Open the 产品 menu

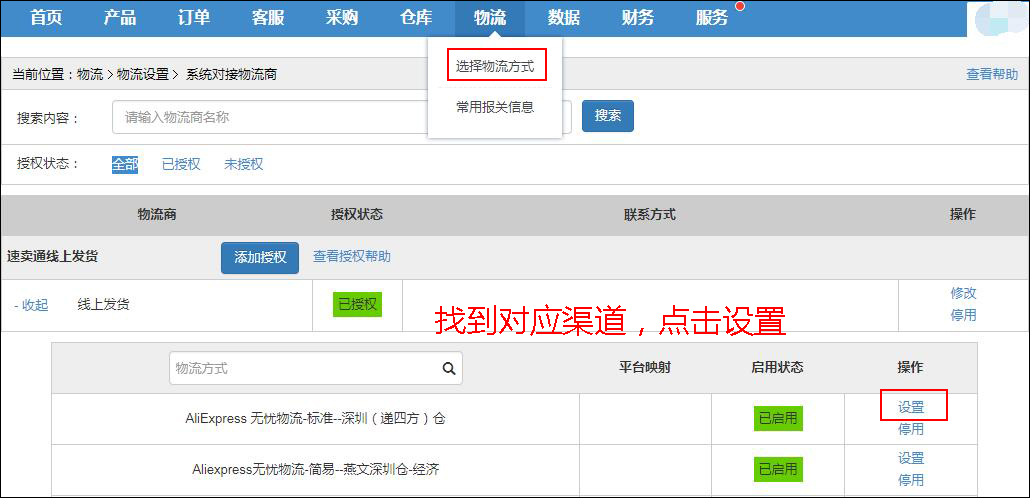coord(120,18)
